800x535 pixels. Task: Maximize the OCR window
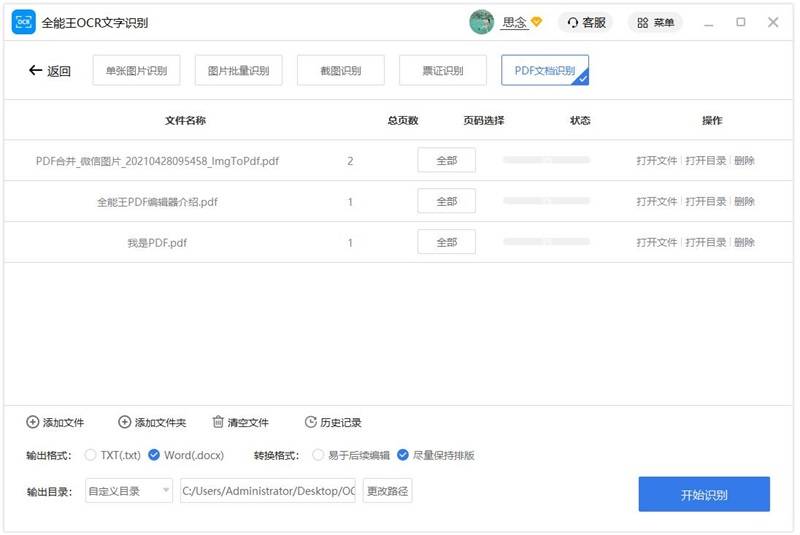pyautogui.click(x=741, y=22)
